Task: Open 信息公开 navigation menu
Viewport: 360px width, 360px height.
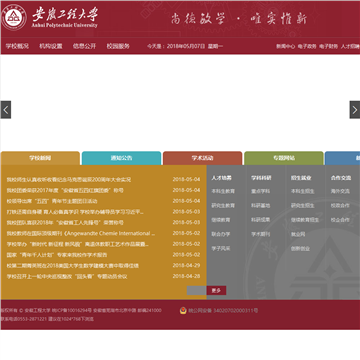Action: tap(84, 46)
